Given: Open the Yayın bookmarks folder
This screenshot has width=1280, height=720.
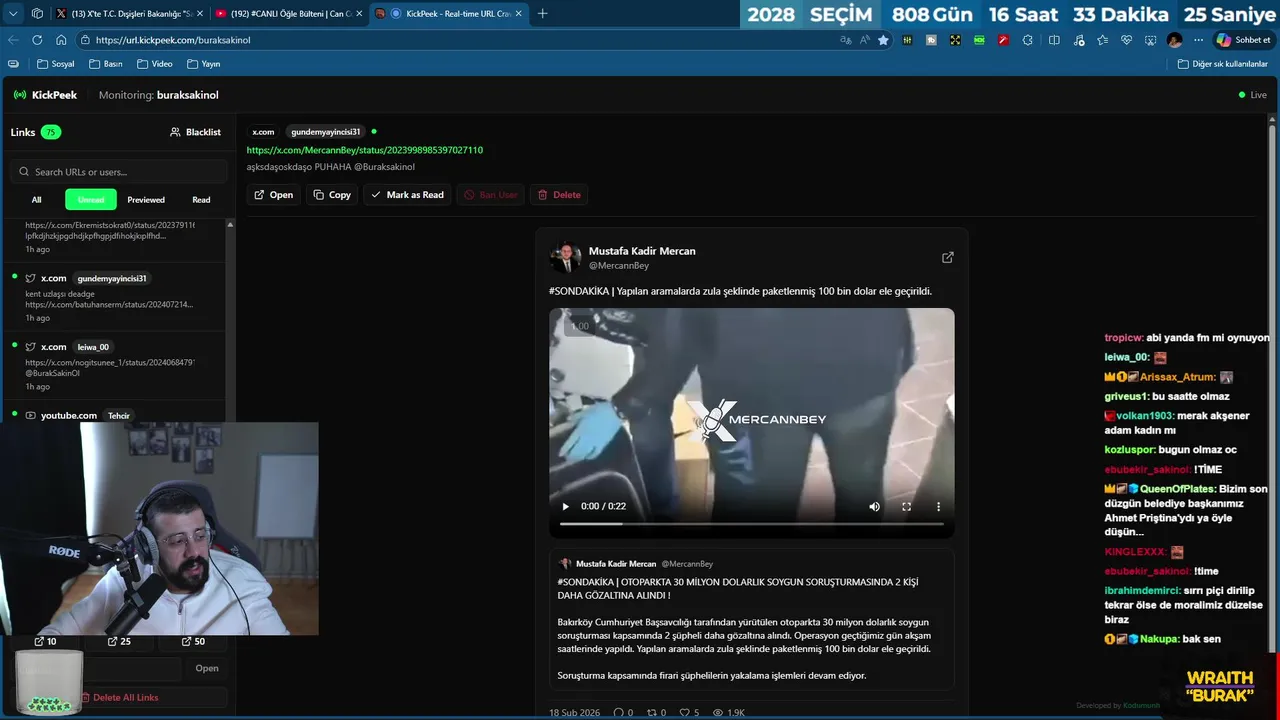Looking at the screenshot, I should point(204,64).
